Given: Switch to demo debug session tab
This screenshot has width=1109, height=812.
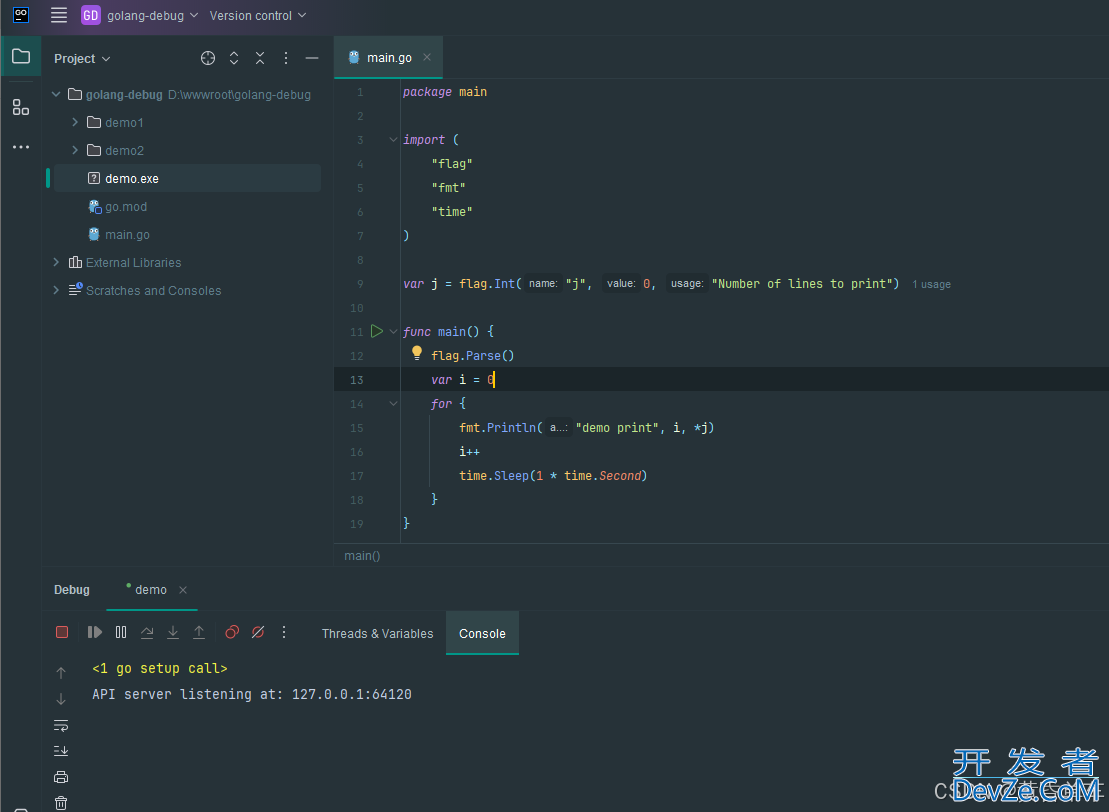Looking at the screenshot, I should [x=151, y=590].
